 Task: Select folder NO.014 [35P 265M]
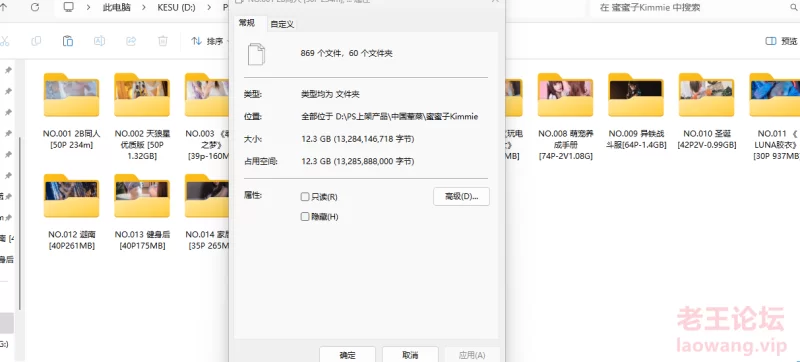tap(207, 212)
